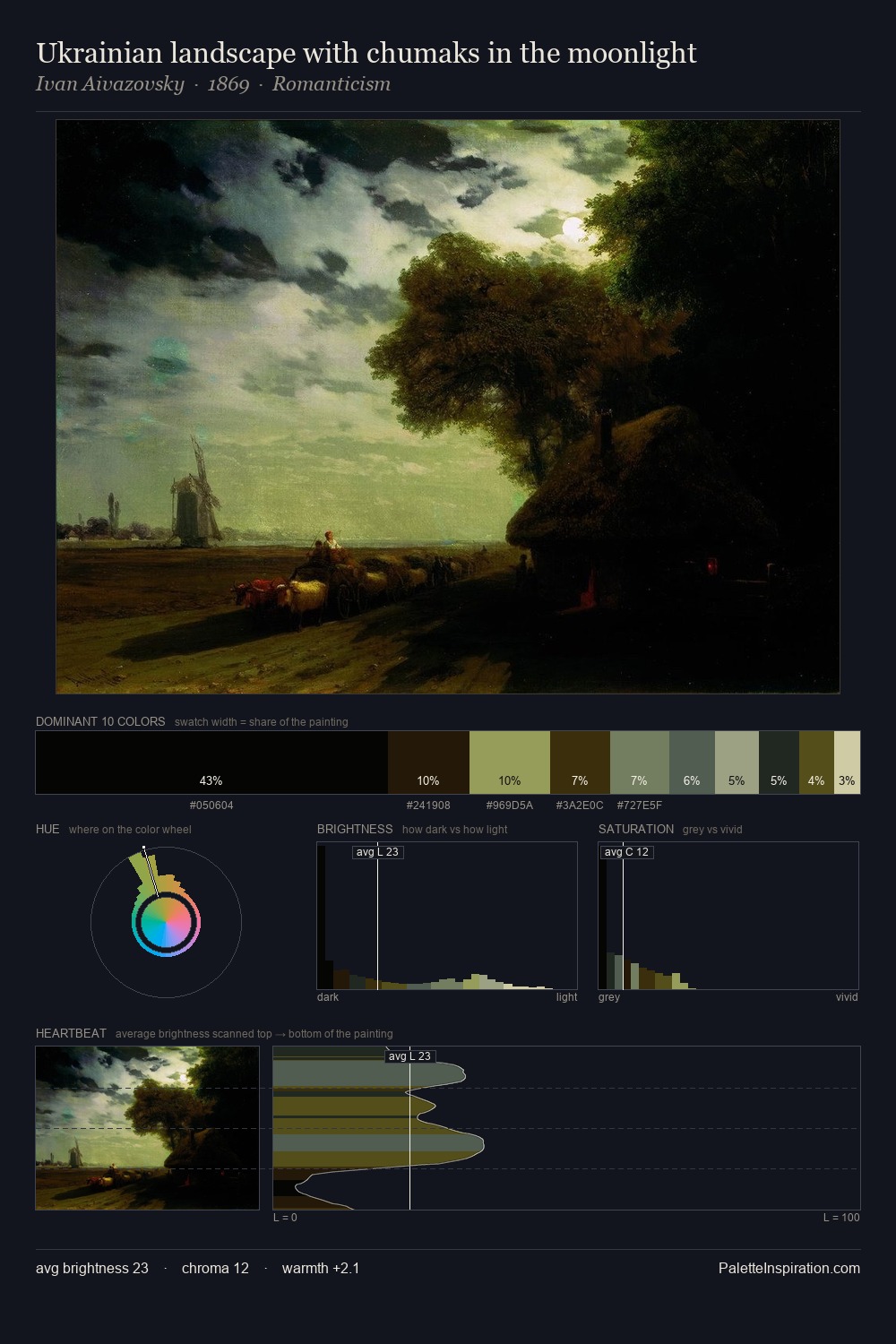Screen dimensions: 896x1344
Task: Click the SATURATION section heading
Action: pyautogui.click(x=636, y=829)
